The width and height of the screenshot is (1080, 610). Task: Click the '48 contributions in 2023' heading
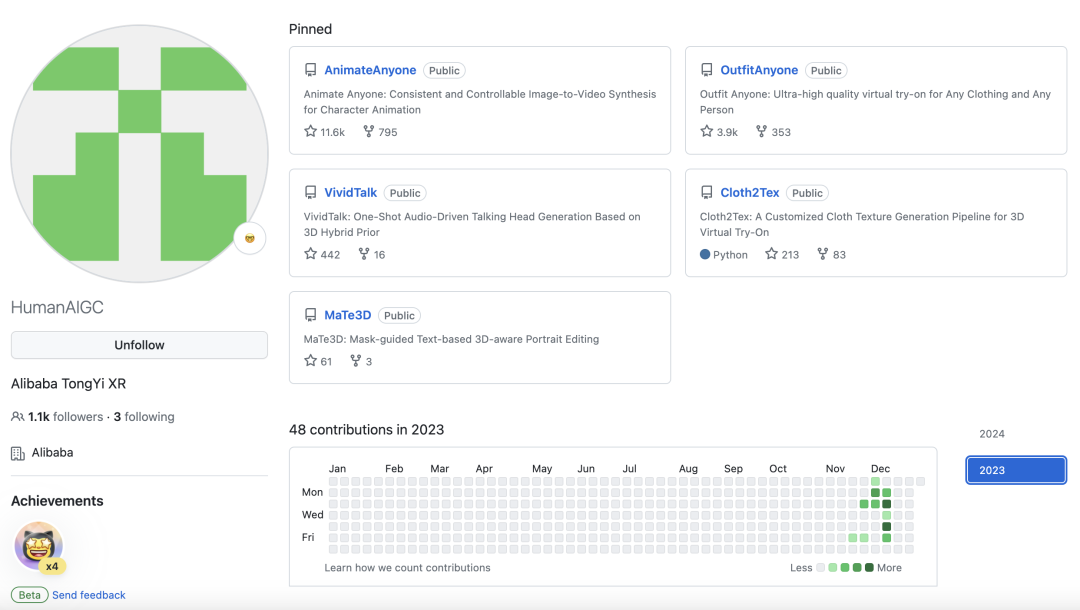click(x=366, y=430)
